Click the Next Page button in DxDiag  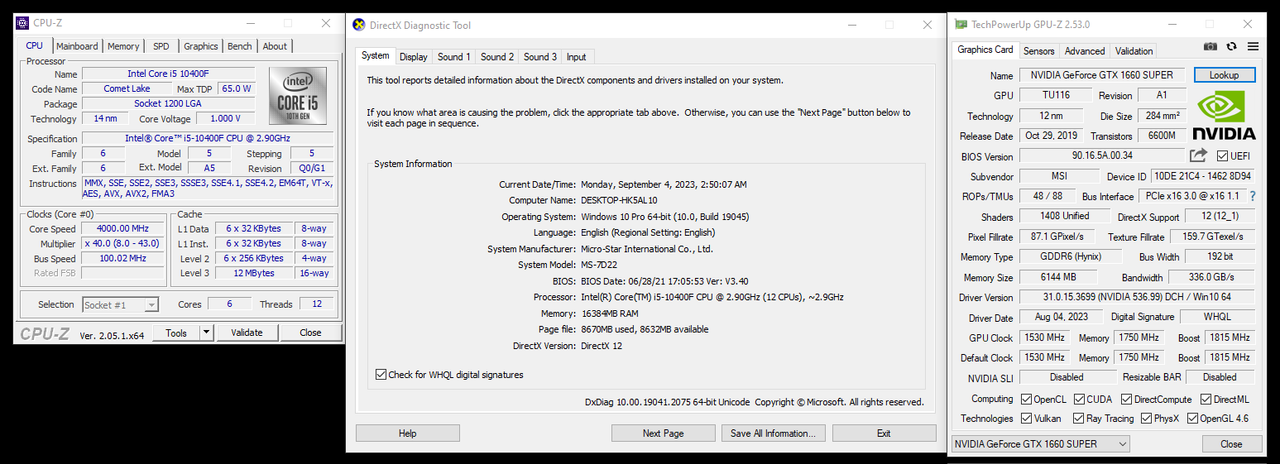(x=663, y=433)
